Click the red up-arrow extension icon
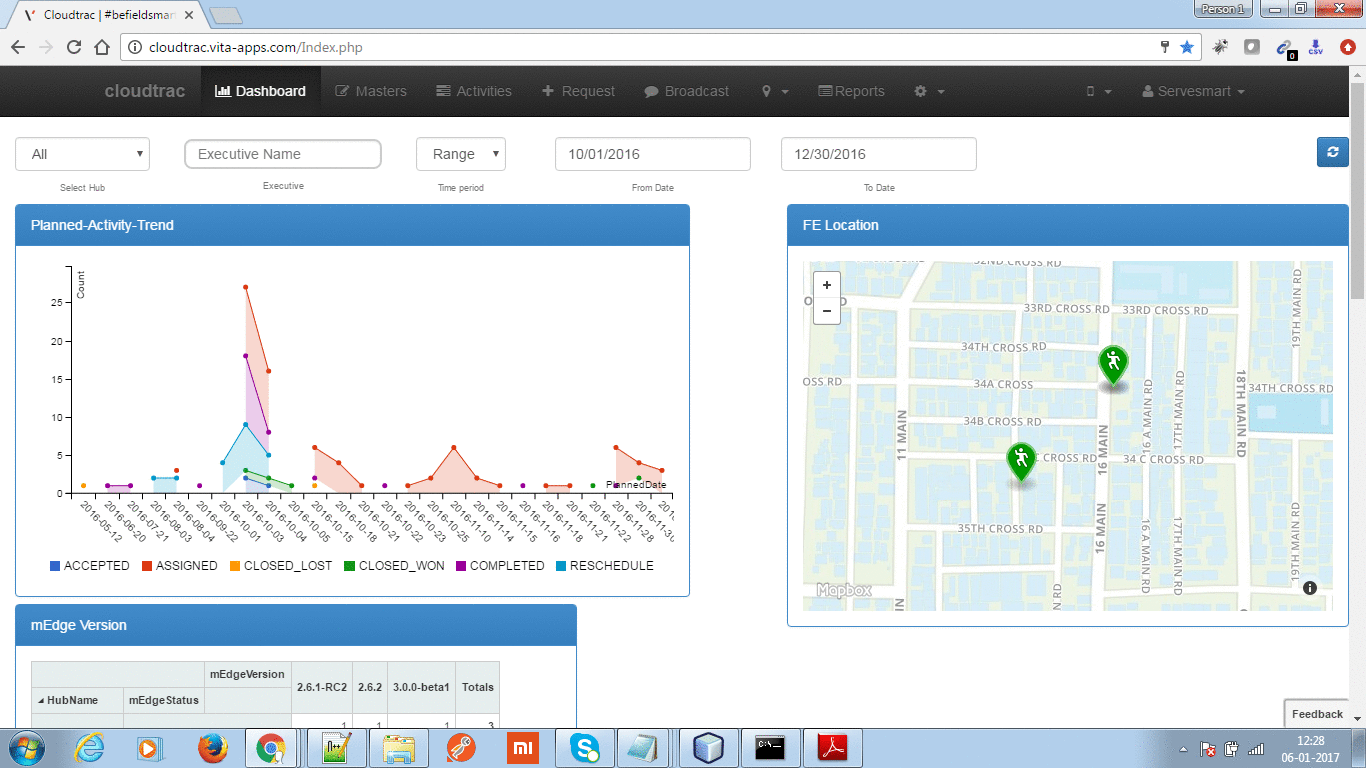 point(1347,47)
